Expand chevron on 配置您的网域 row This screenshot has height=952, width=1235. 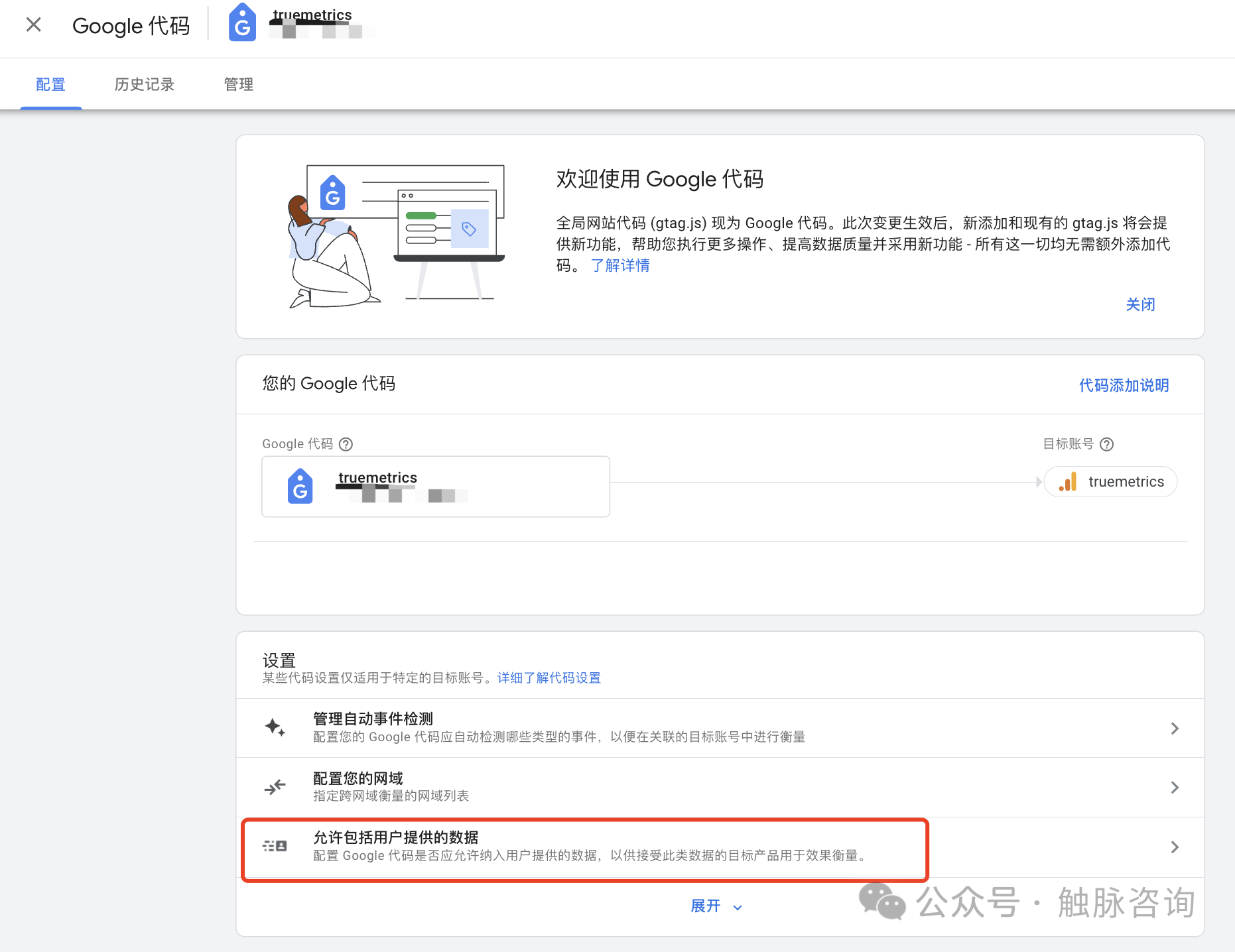(x=1175, y=787)
